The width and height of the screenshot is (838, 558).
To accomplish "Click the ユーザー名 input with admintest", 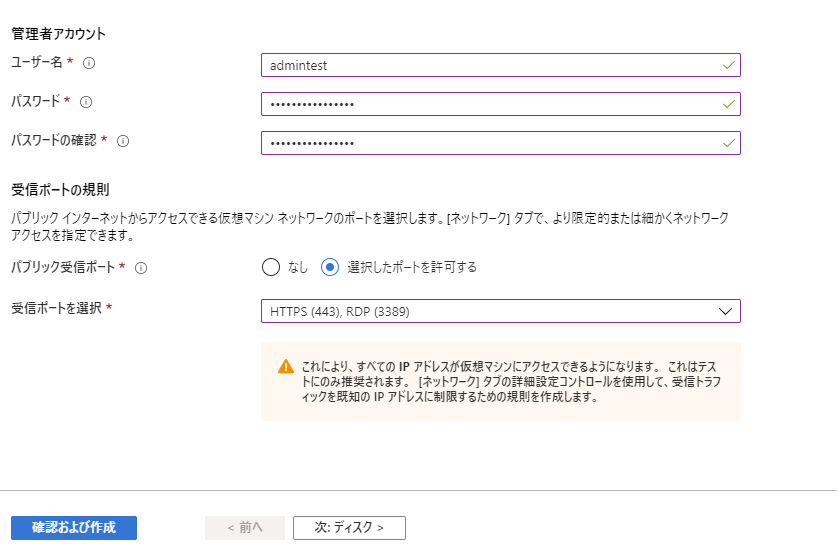I will click(501, 65).
